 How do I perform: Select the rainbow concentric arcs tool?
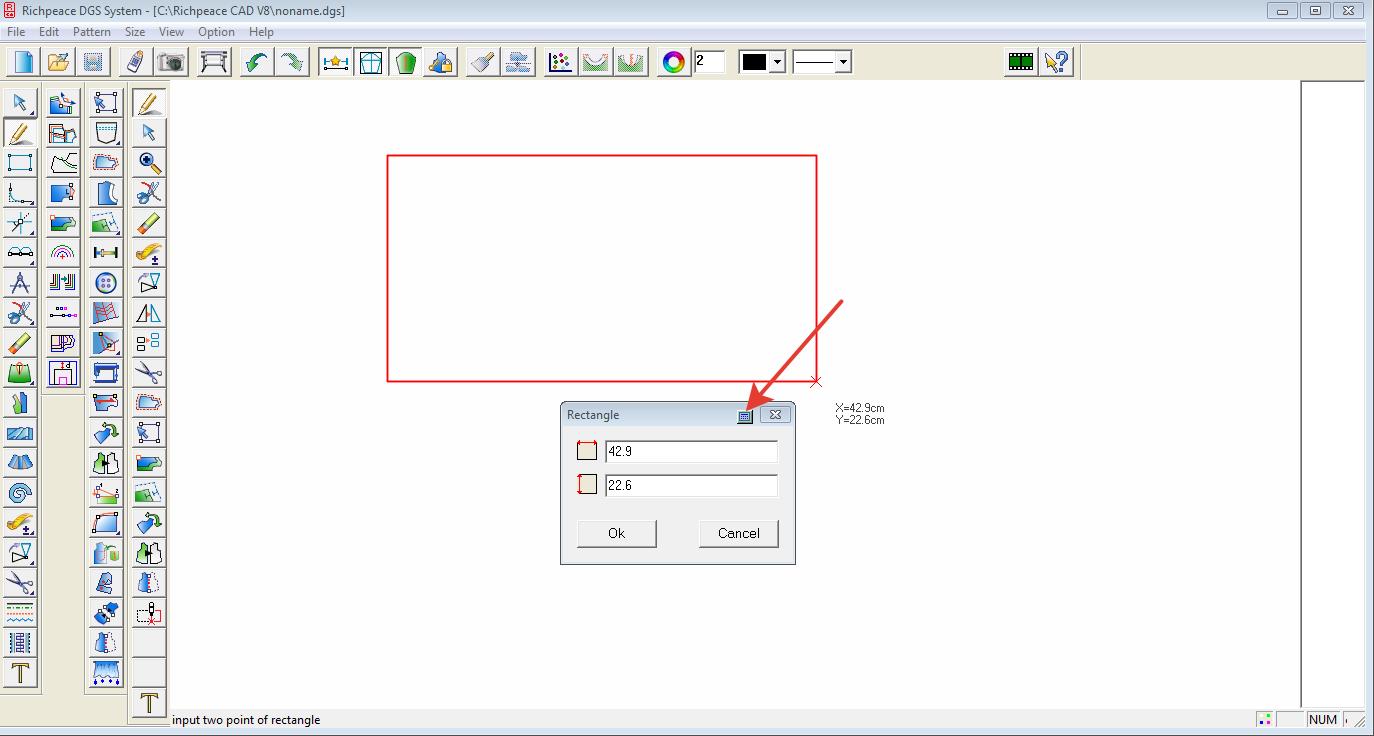click(x=63, y=252)
